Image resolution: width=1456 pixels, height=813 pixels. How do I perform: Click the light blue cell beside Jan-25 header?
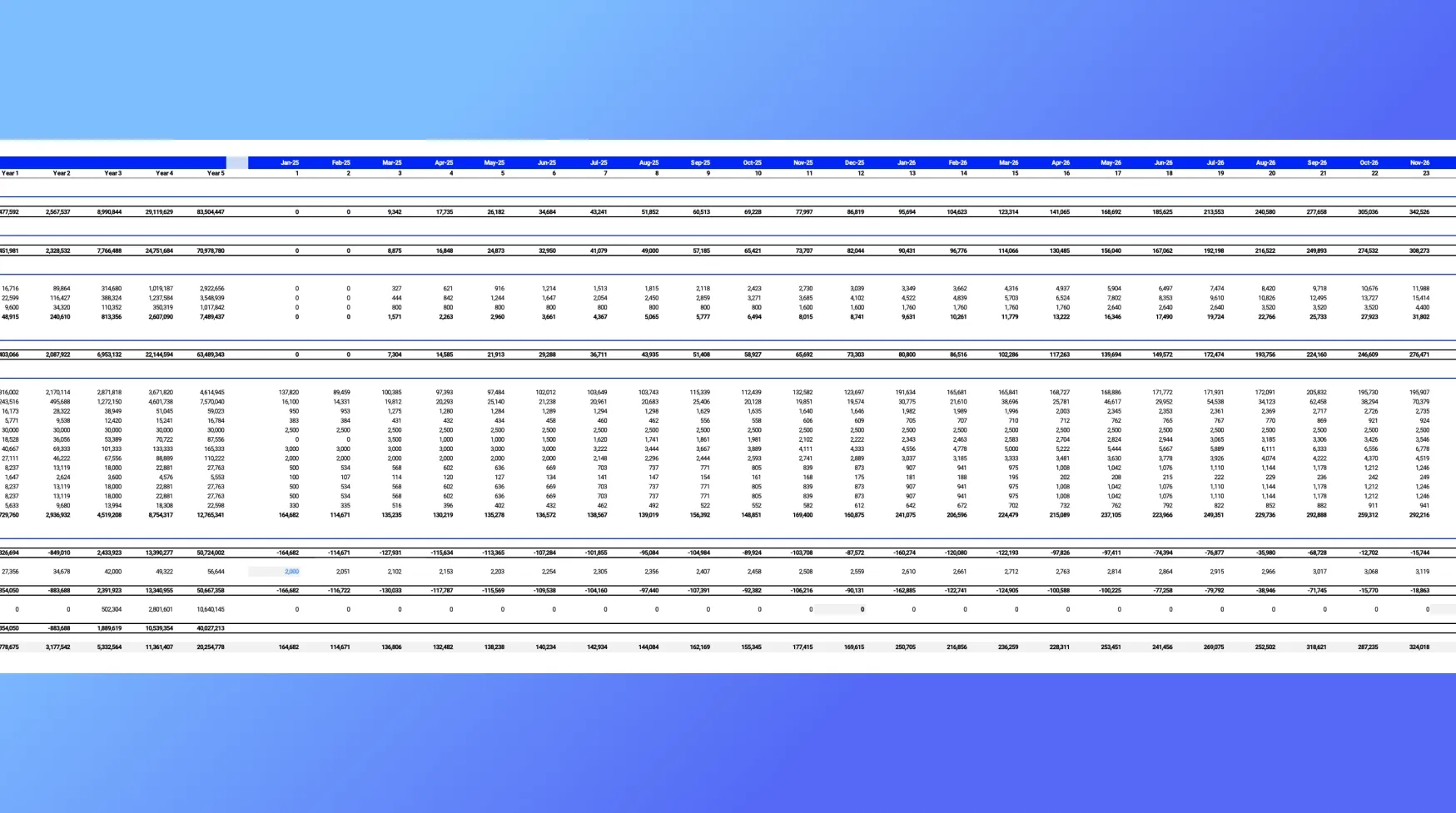pos(237,163)
